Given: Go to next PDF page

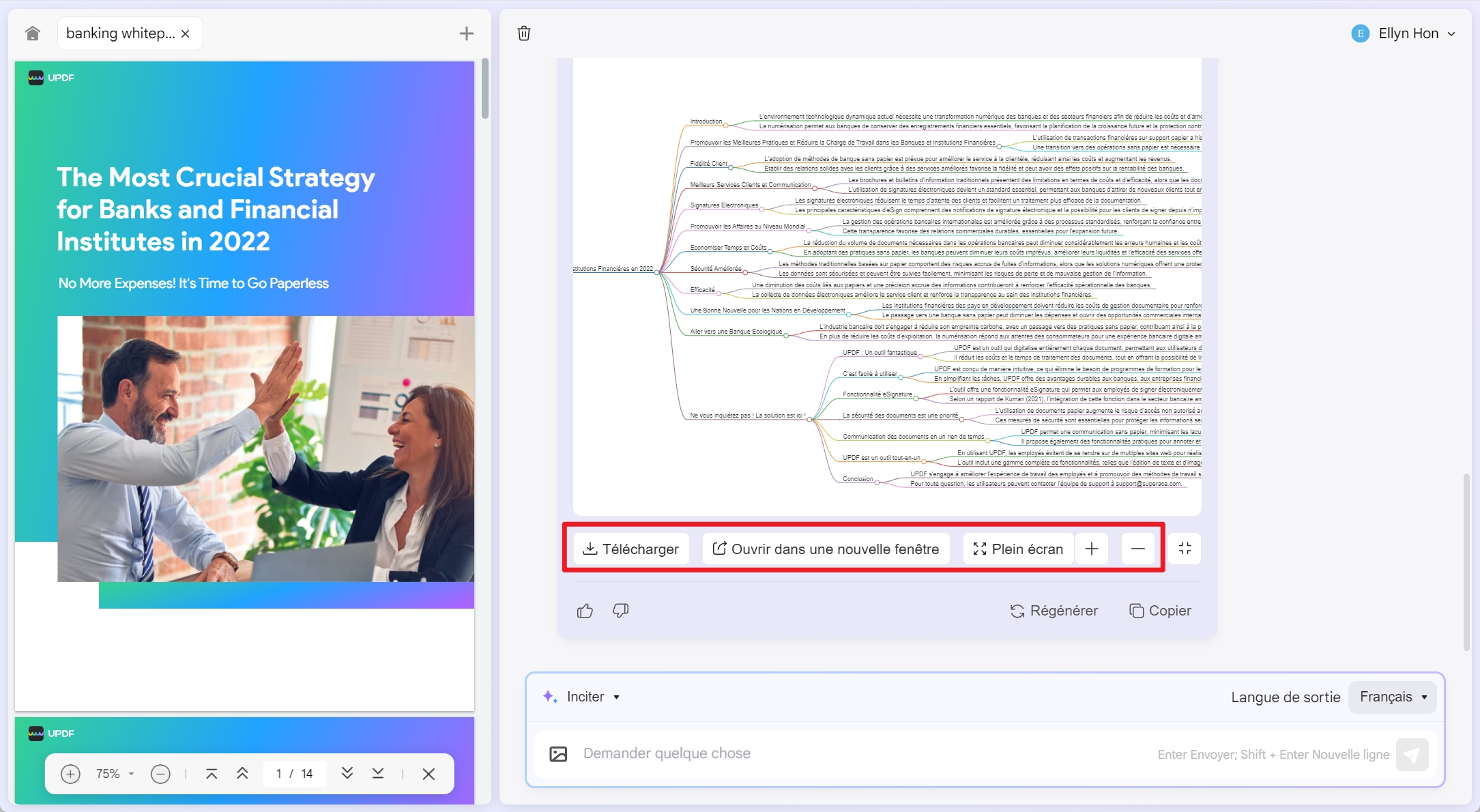Looking at the screenshot, I should (347, 774).
